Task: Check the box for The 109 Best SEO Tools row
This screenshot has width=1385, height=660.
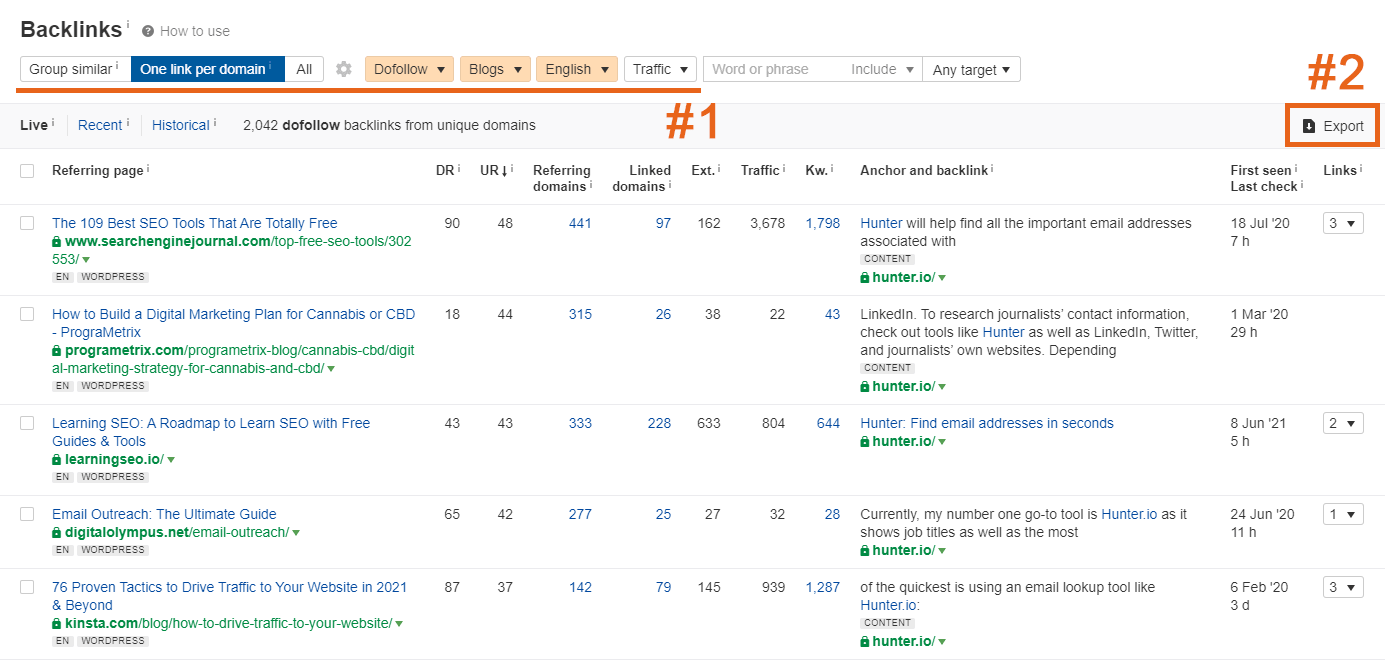Action: tap(27, 223)
